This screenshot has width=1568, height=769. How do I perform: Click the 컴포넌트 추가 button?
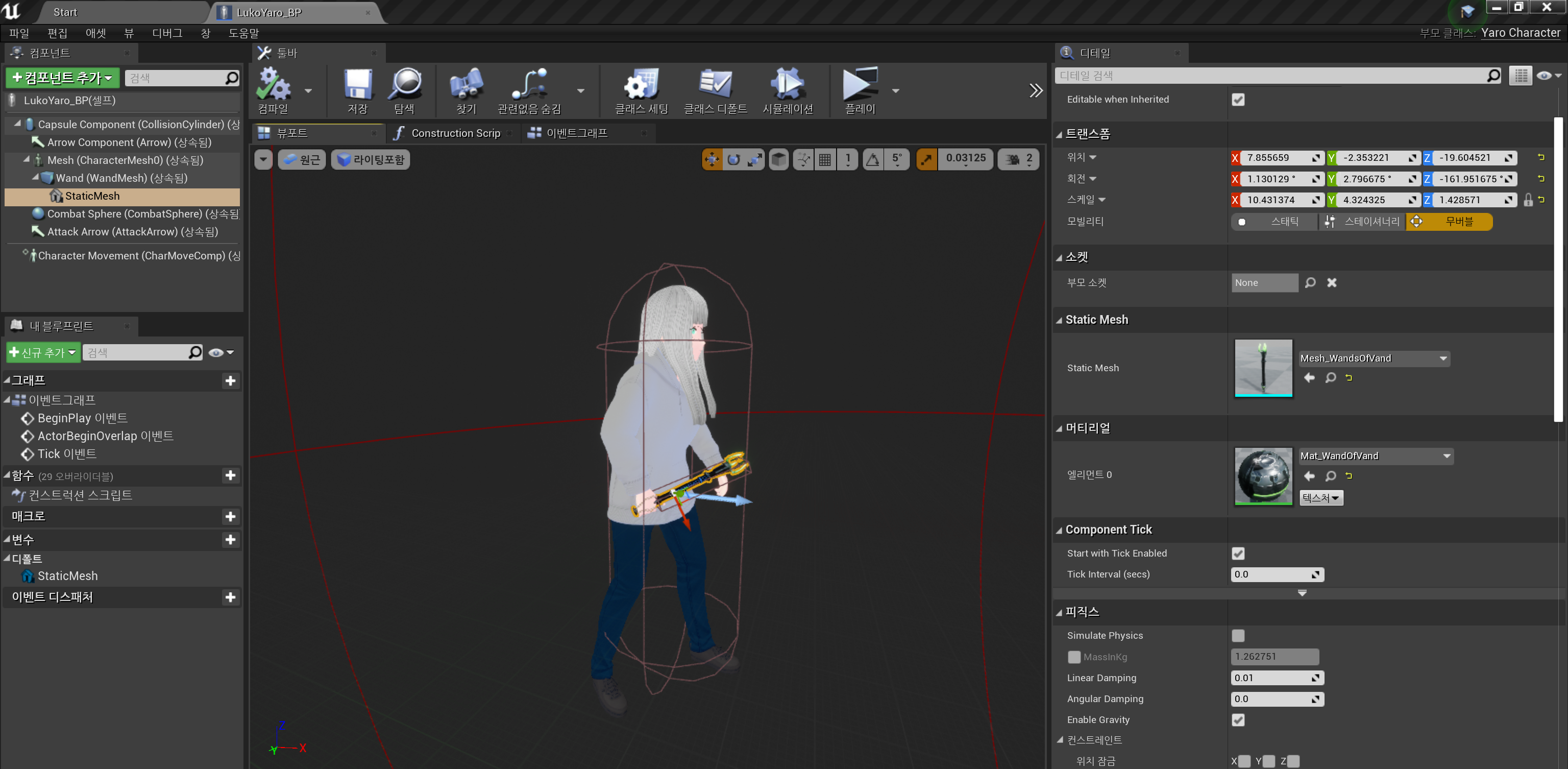point(61,77)
